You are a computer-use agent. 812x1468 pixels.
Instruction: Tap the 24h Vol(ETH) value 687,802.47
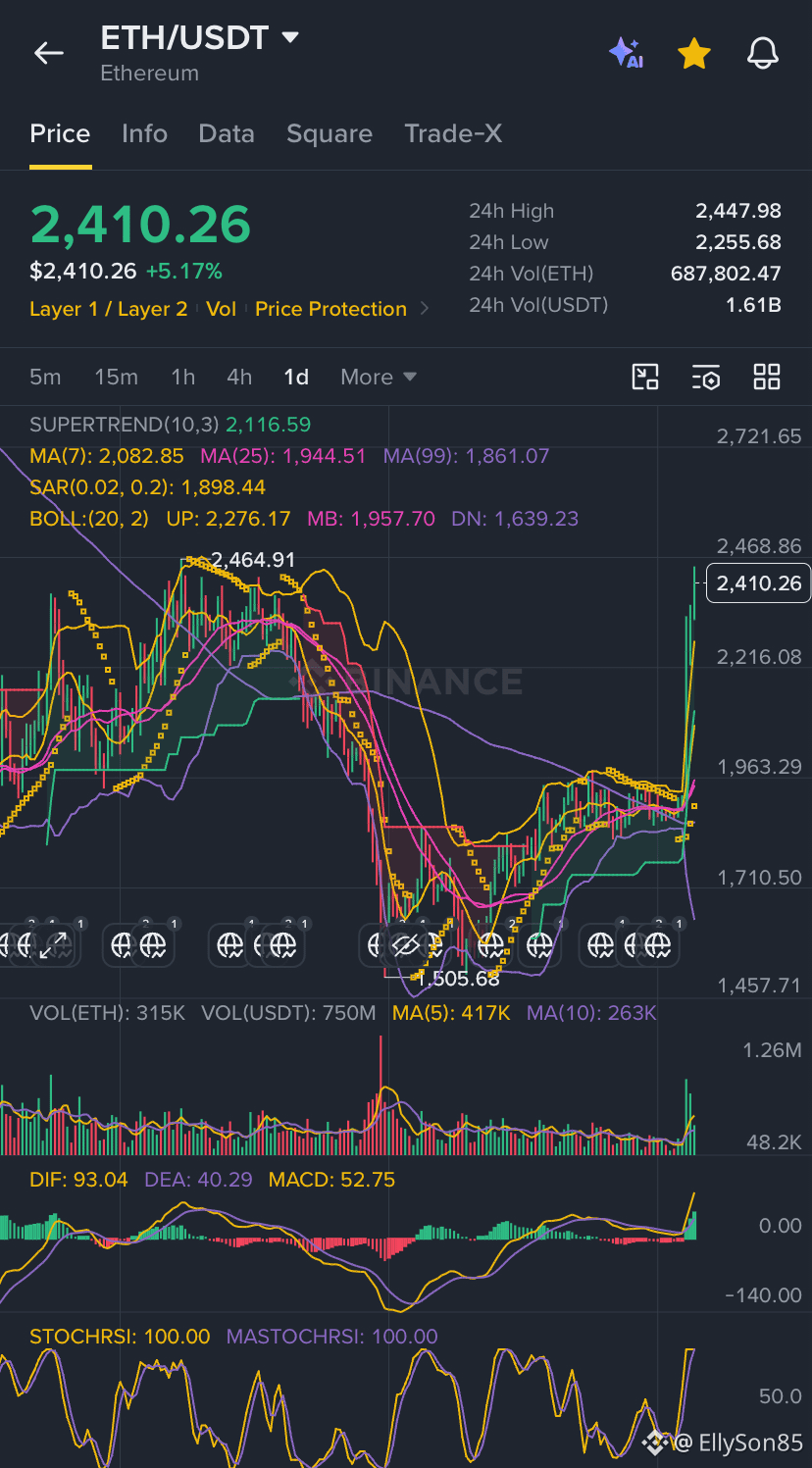(726, 274)
